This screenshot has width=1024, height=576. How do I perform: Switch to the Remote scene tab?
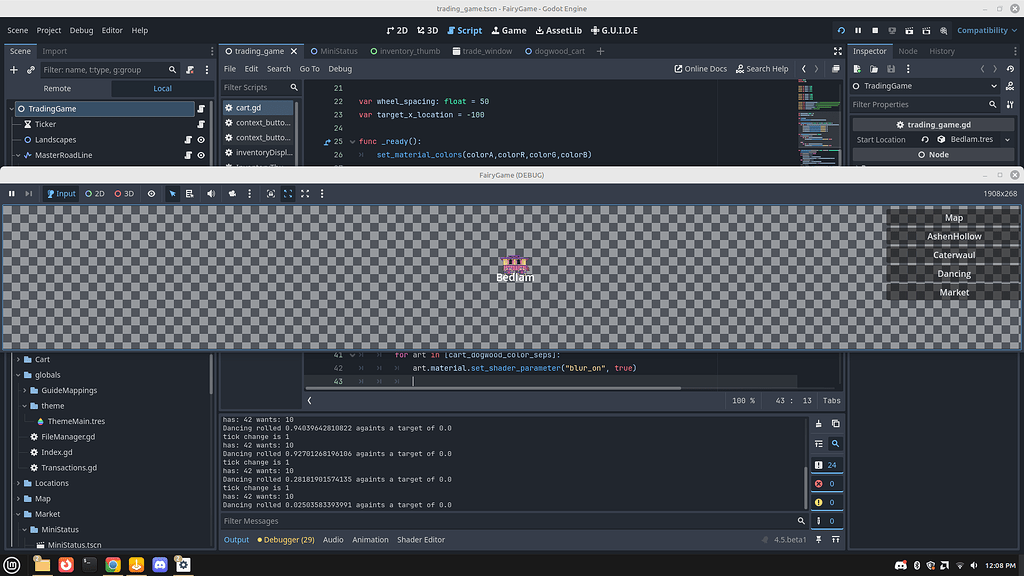click(x=57, y=88)
